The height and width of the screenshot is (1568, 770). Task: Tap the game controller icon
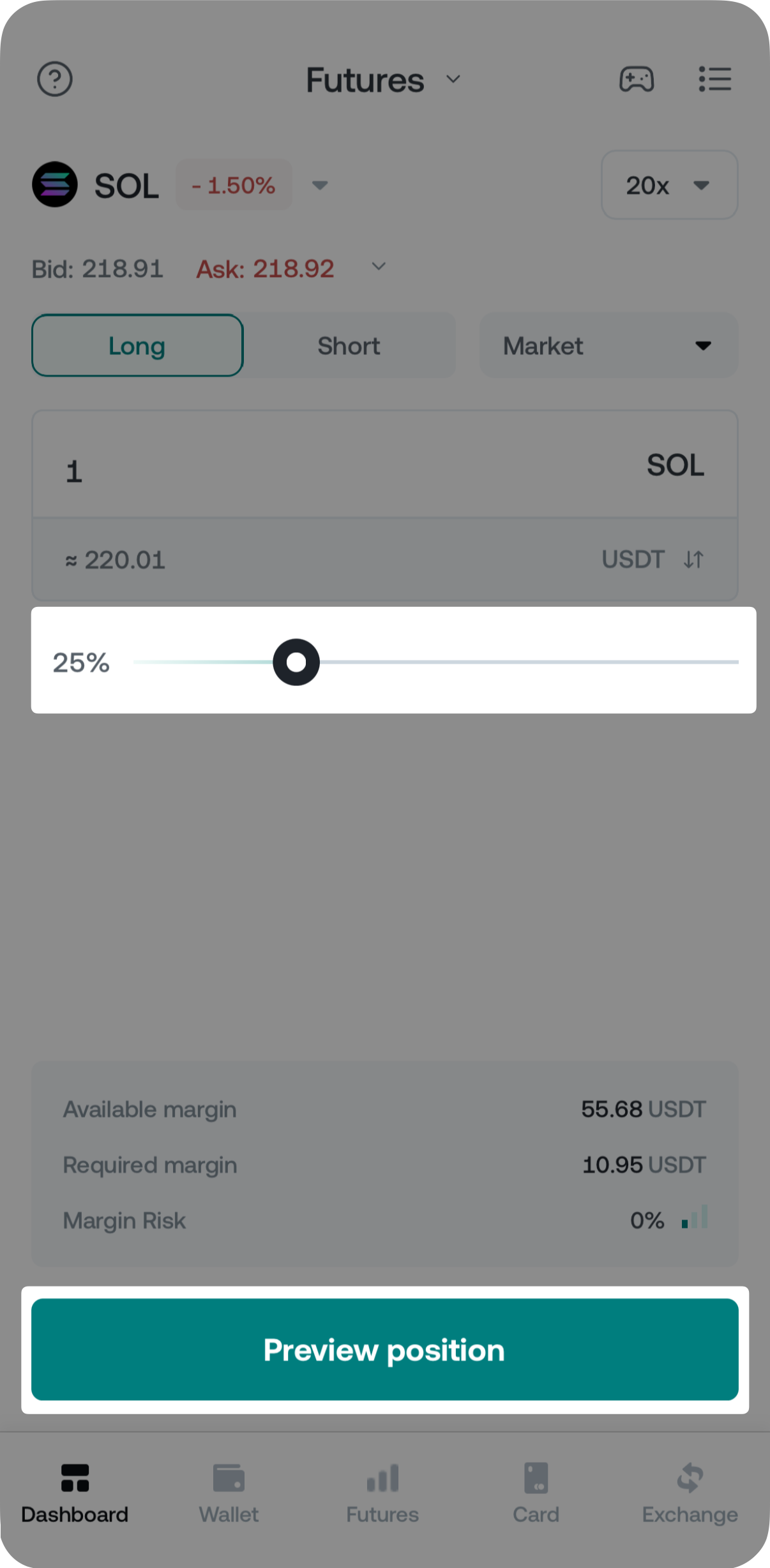[637, 79]
